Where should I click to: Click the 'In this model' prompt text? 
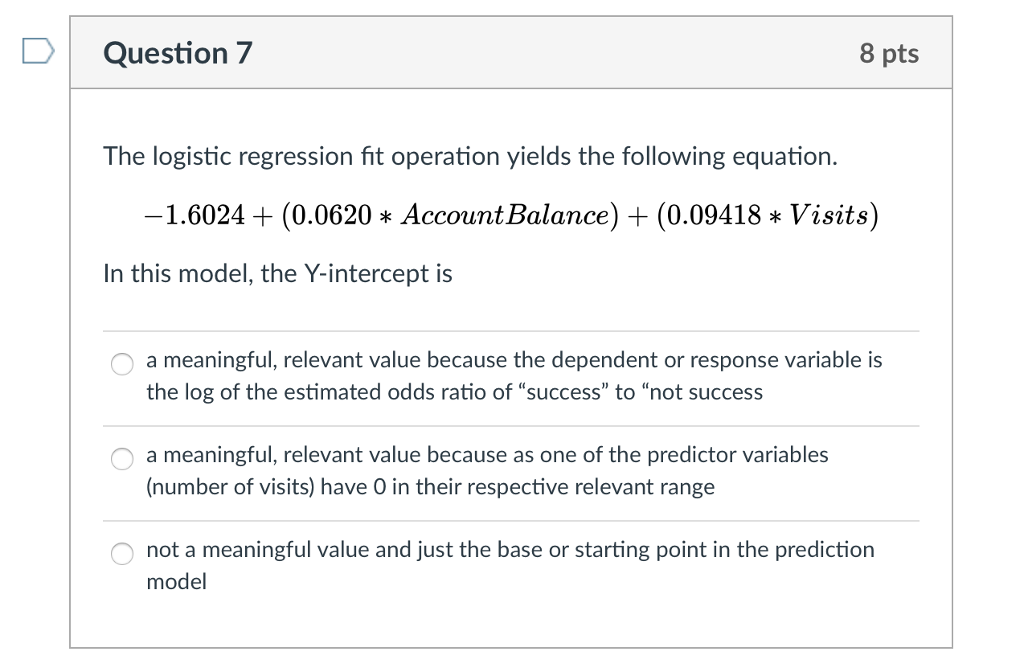(277, 273)
